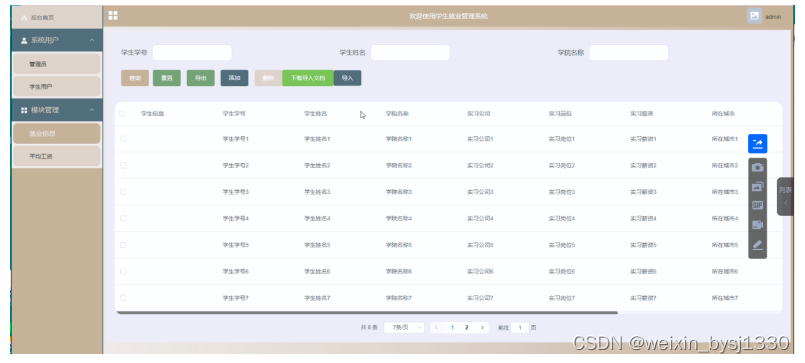This screenshot has height=363, width=805.
Task: Select the 就业信息 sidebar item
Action: pyautogui.click(x=56, y=133)
